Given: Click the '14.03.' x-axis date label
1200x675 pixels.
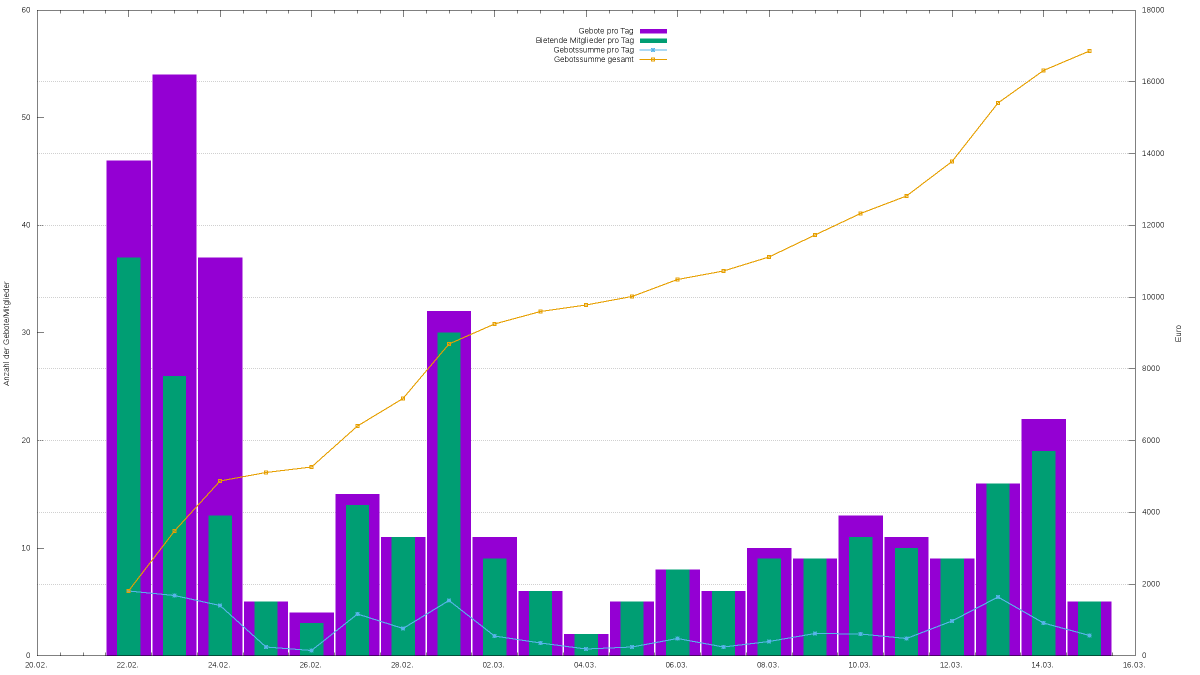Looking at the screenshot, I should (x=1042, y=665).
